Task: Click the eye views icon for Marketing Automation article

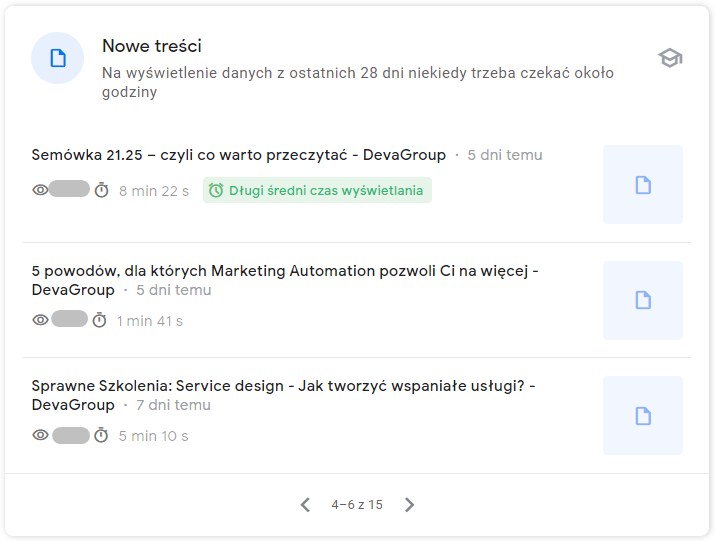Action: point(40,320)
